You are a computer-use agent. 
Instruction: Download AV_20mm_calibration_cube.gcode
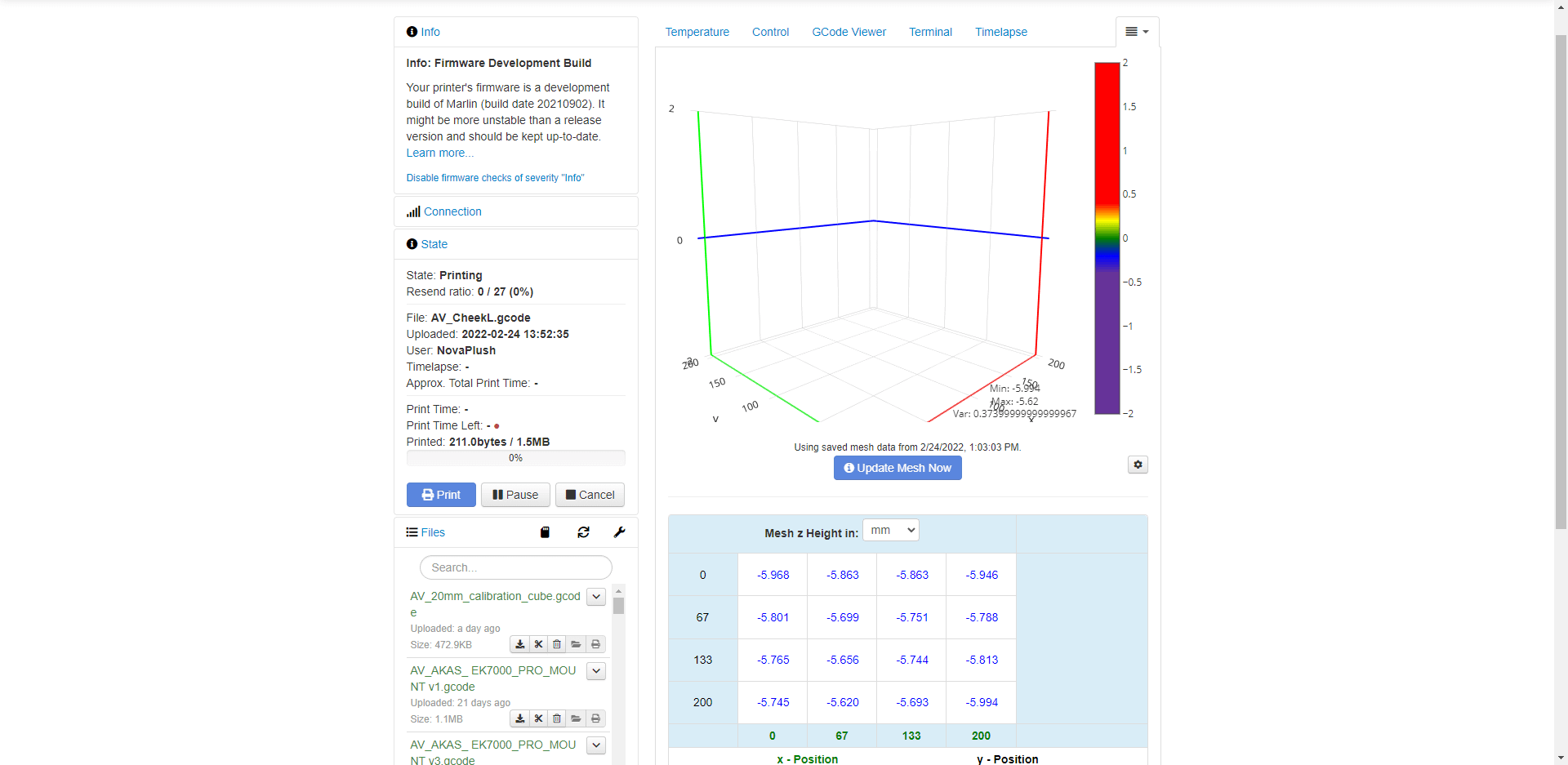coord(519,644)
